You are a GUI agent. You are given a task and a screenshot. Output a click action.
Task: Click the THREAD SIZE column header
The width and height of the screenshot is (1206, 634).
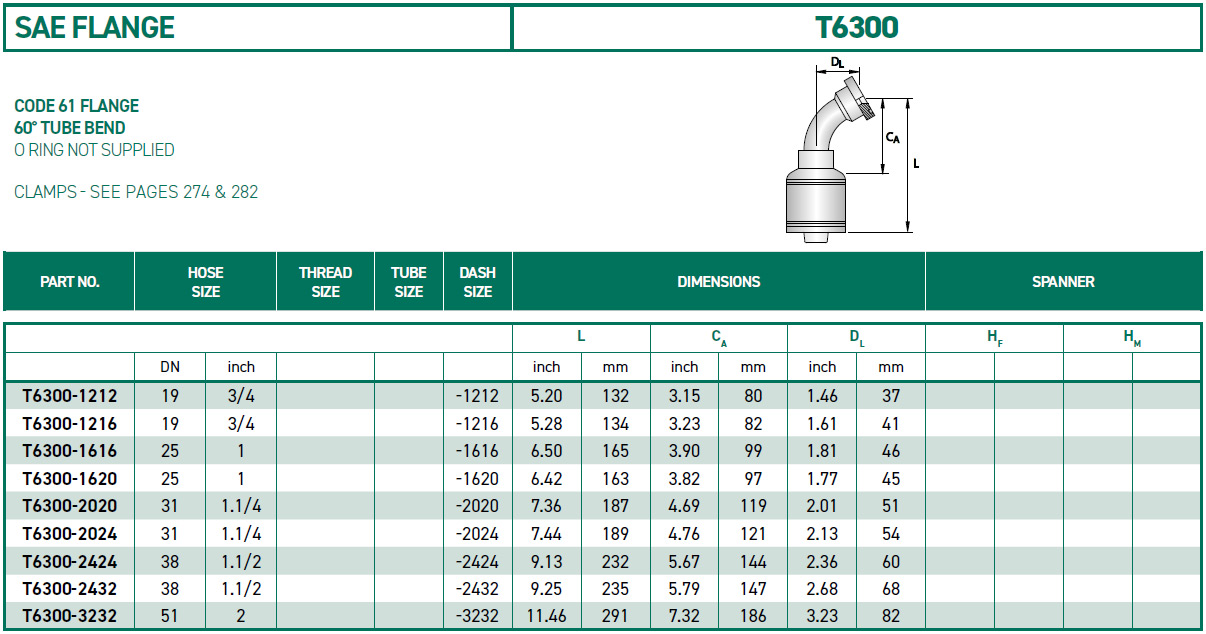click(x=325, y=282)
